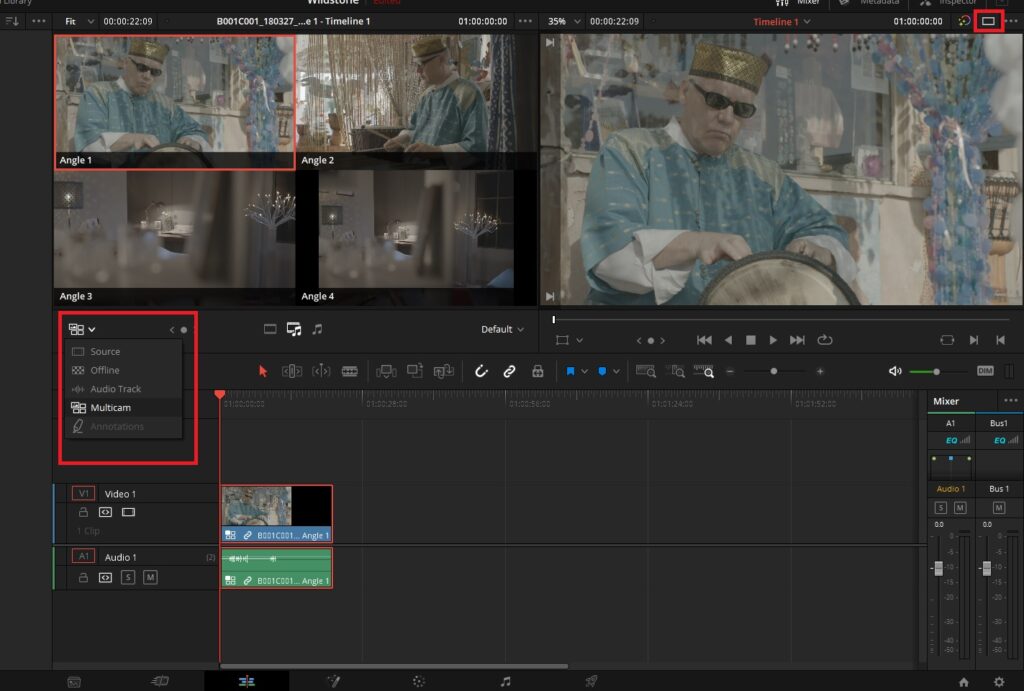Open EQ for Bus1 in the Mixer

coord(999,440)
